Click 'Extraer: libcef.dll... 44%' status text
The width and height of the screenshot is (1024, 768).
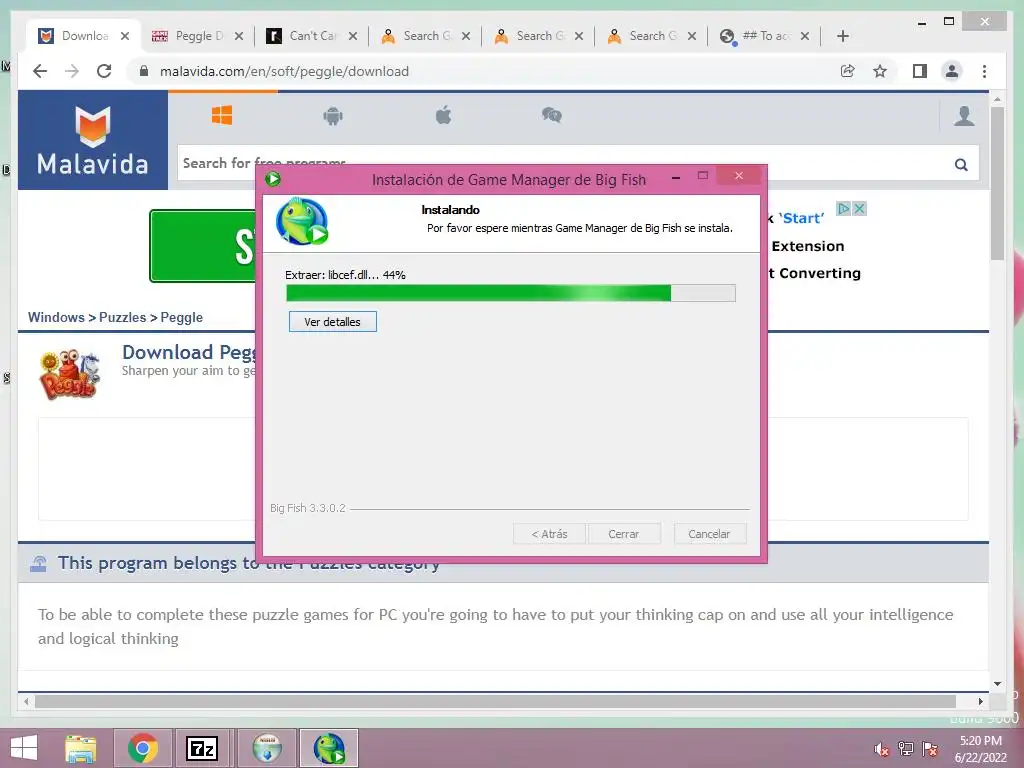point(345,275)
